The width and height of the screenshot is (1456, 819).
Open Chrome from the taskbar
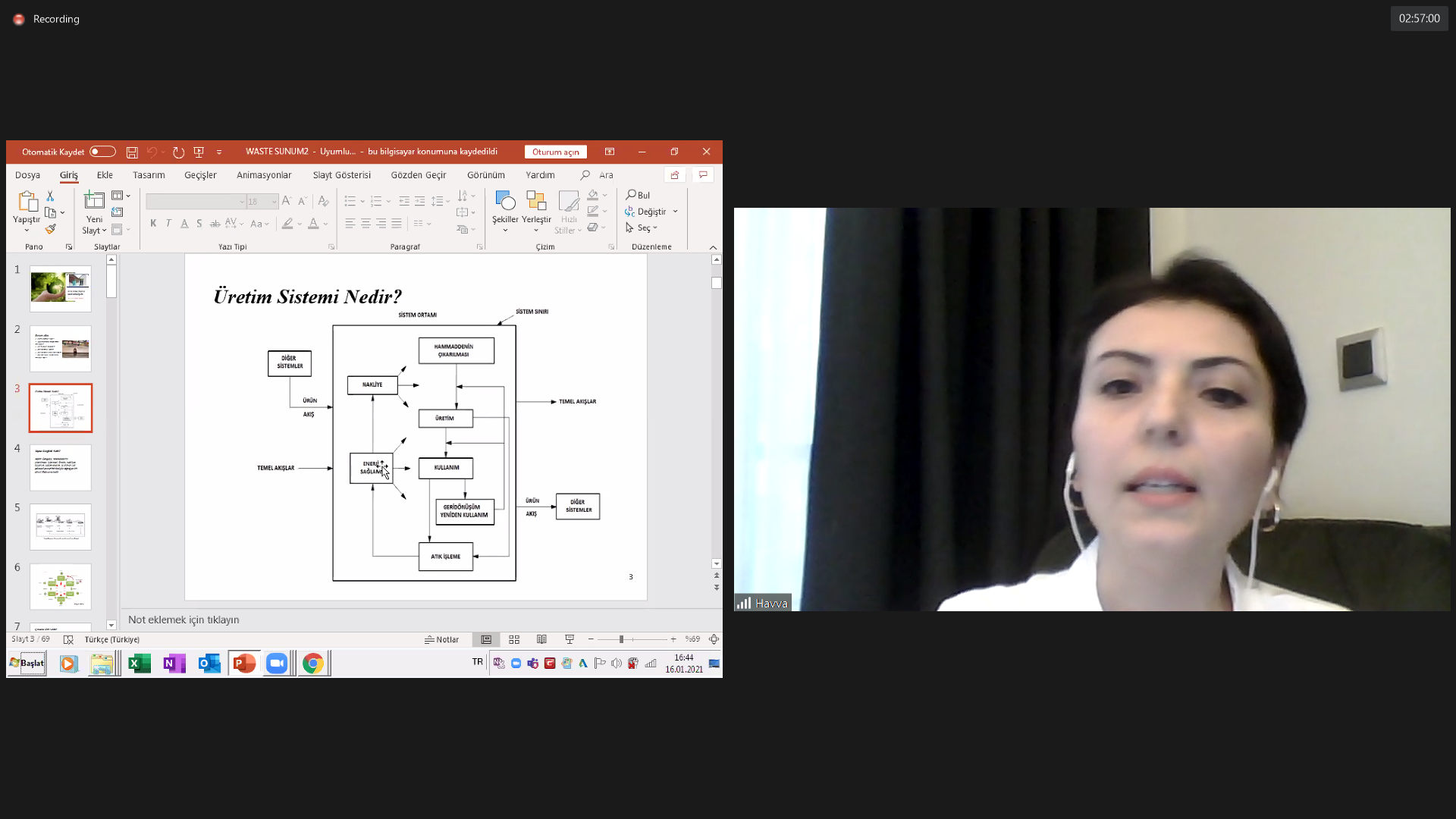(x=312, y=664)
